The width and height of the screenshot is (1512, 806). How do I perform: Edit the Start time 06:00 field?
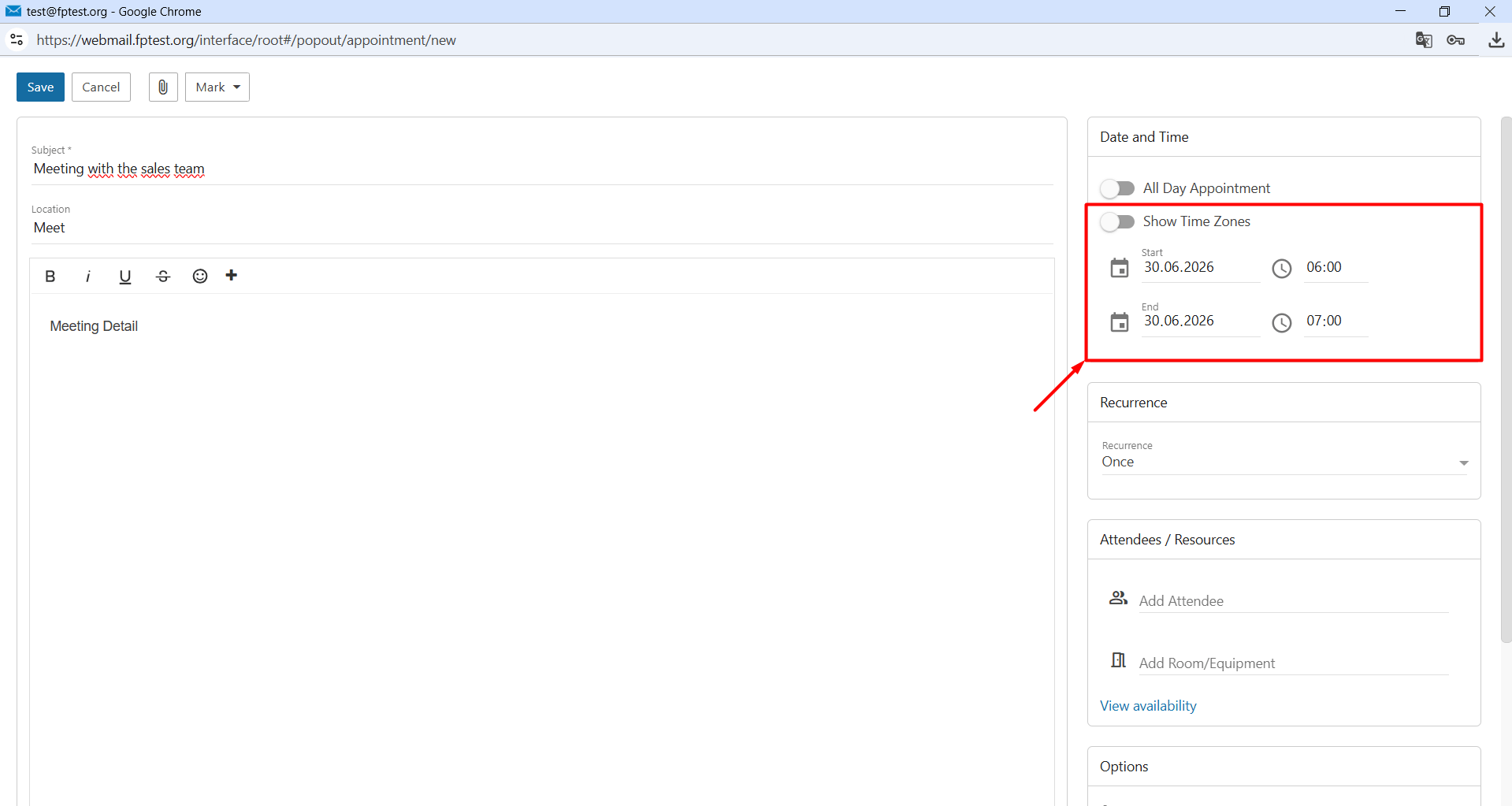(x=1336, y=268)
